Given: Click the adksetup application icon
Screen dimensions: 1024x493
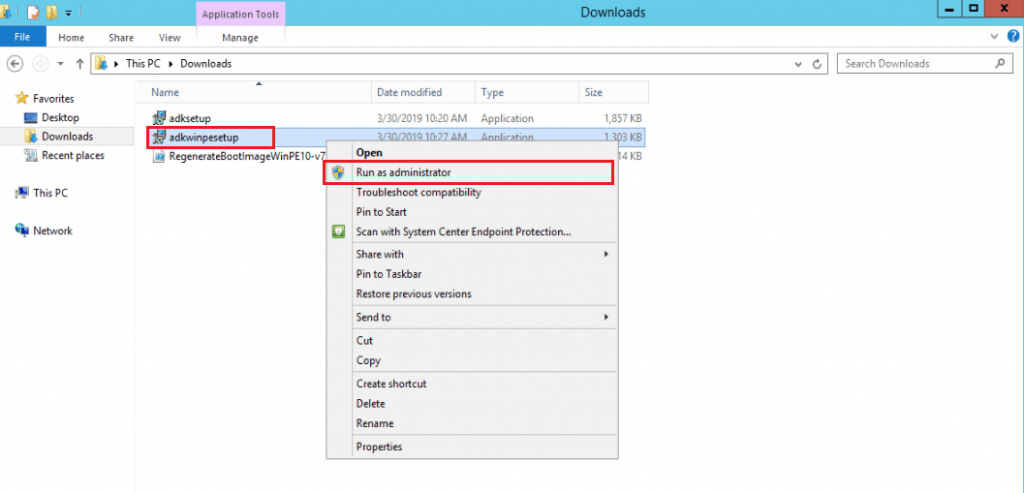Looking at the screenshot, I should 159,118.
